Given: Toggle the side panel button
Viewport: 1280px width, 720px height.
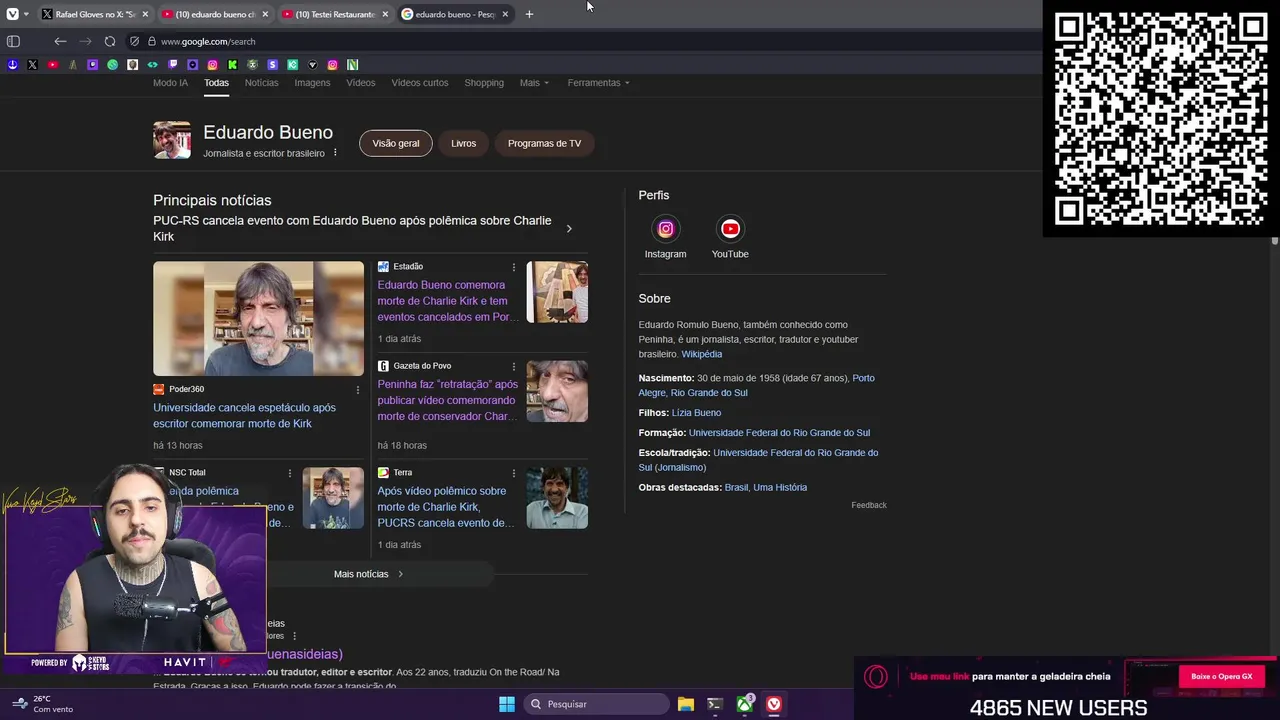Looking at the screenshot, I should [13, 41].
